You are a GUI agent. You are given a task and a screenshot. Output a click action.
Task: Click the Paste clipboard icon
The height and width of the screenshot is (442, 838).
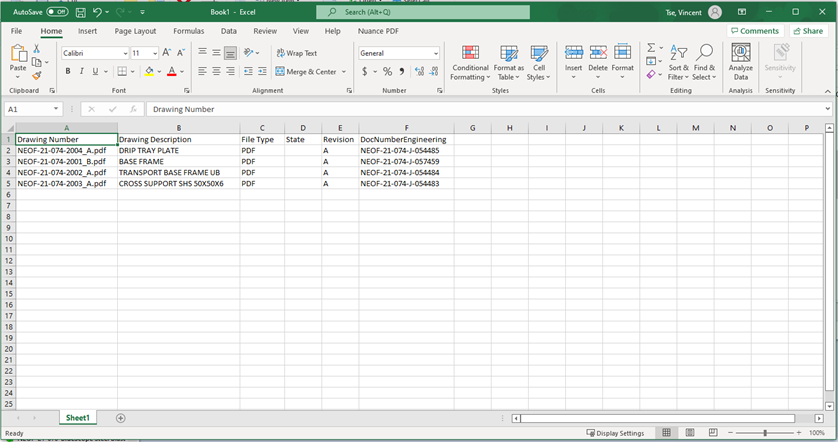(x=18, y=53)
